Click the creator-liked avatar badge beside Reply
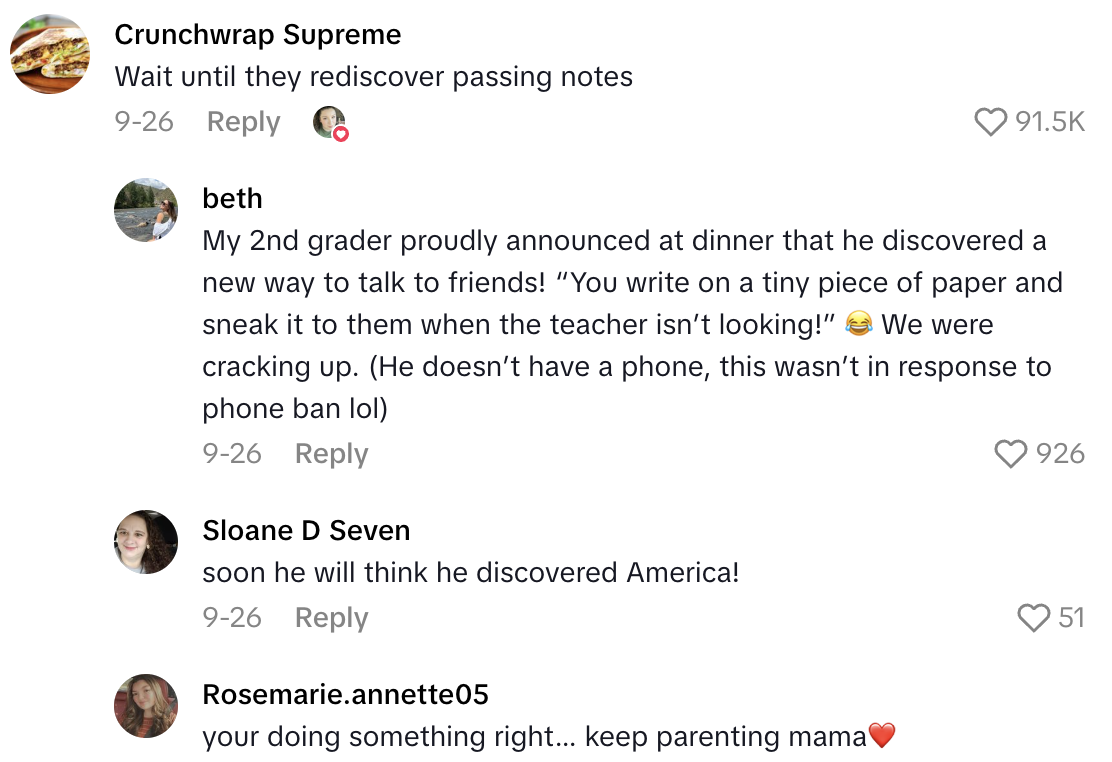 tap(328, 121)
